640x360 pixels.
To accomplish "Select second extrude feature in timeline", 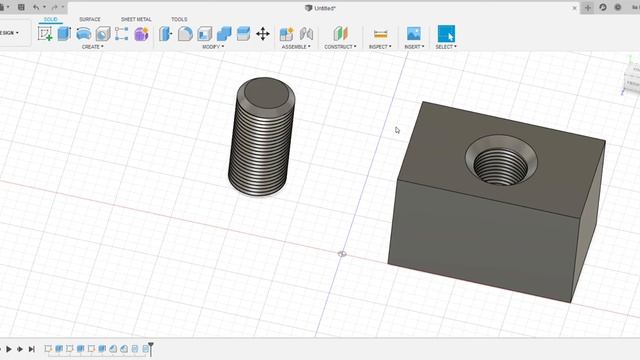I will click(80, 349).
